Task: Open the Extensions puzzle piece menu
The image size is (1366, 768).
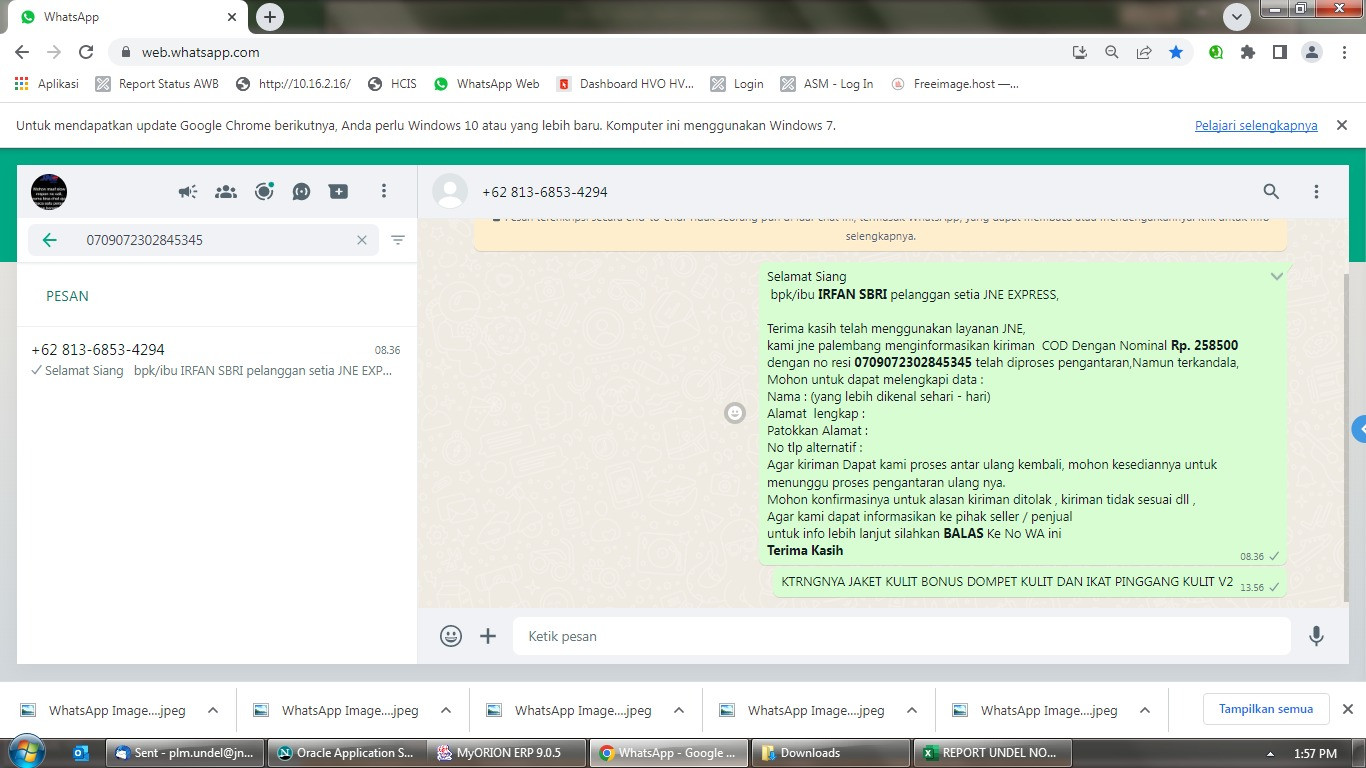Action: (1248, 52)
